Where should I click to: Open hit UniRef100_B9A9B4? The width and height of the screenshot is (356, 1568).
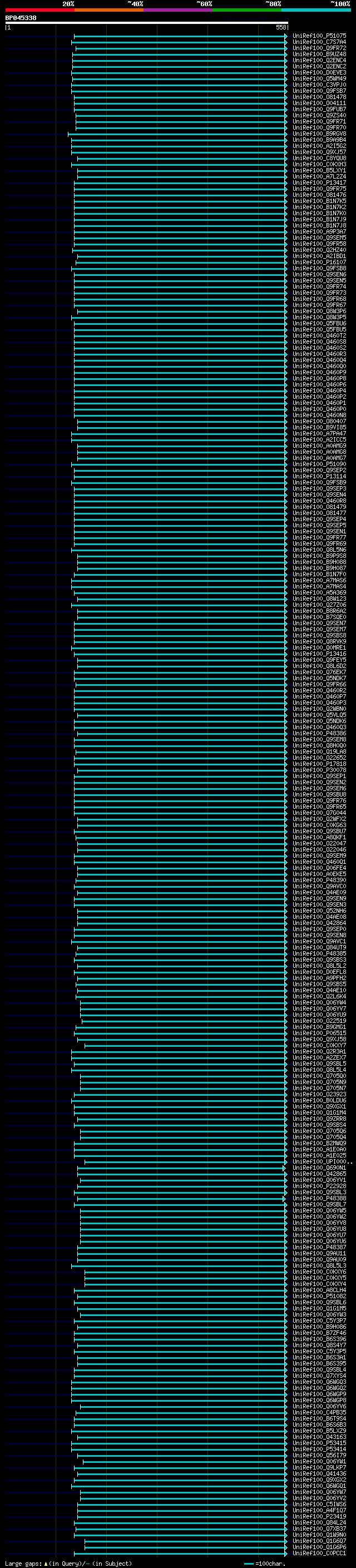(319, 140)
